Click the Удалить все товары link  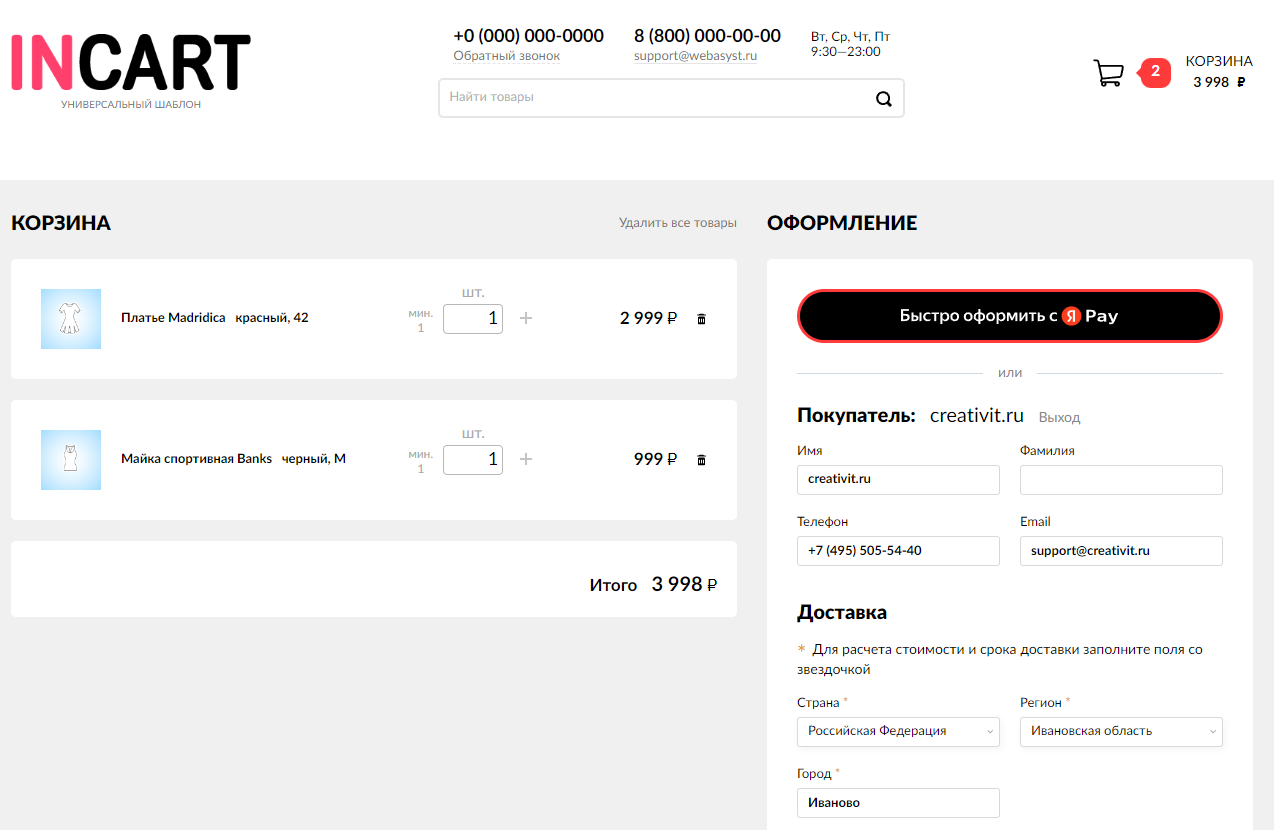coord(677,223)
